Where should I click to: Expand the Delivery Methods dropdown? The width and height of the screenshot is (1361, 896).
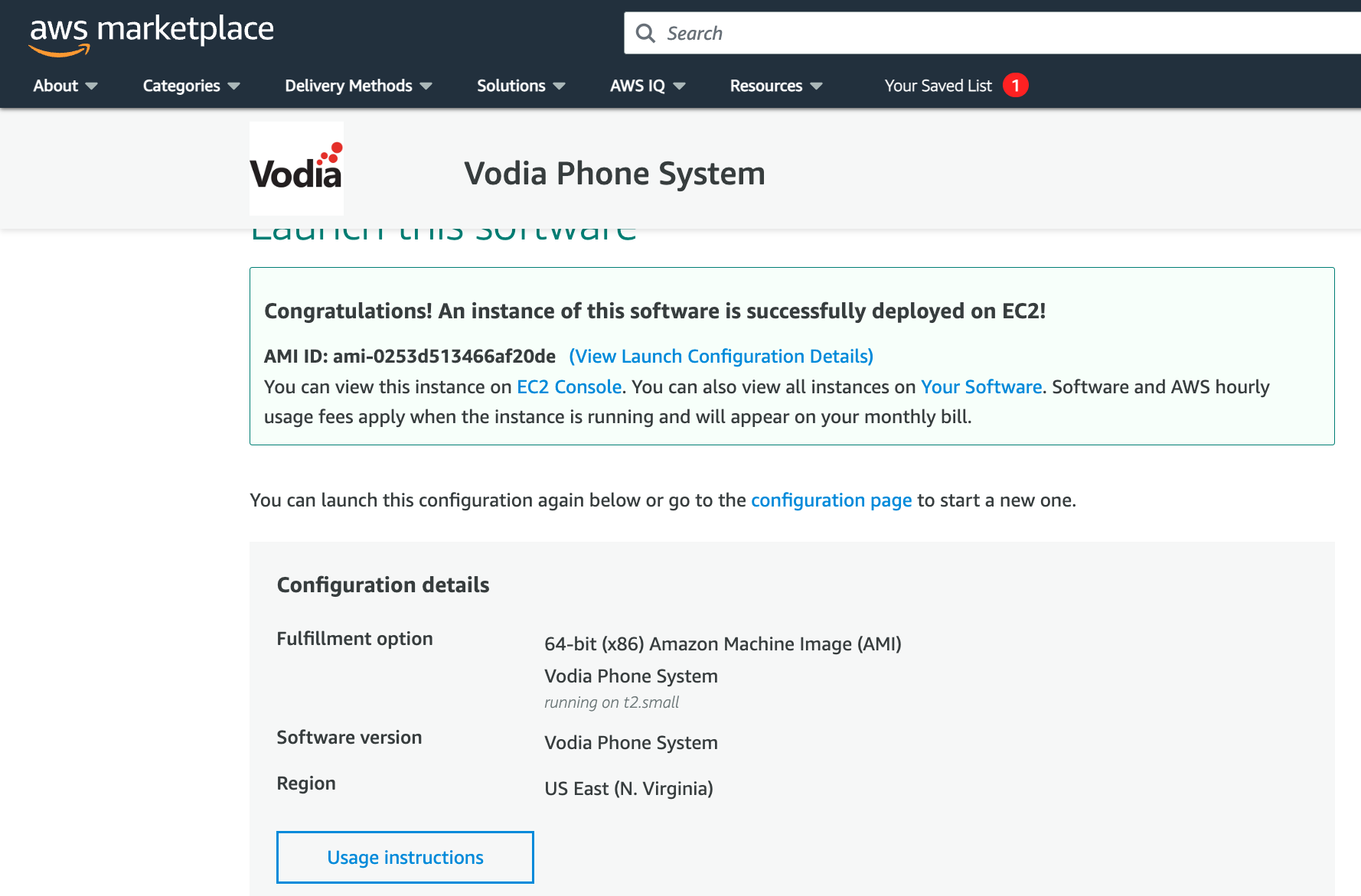point(358,86)
